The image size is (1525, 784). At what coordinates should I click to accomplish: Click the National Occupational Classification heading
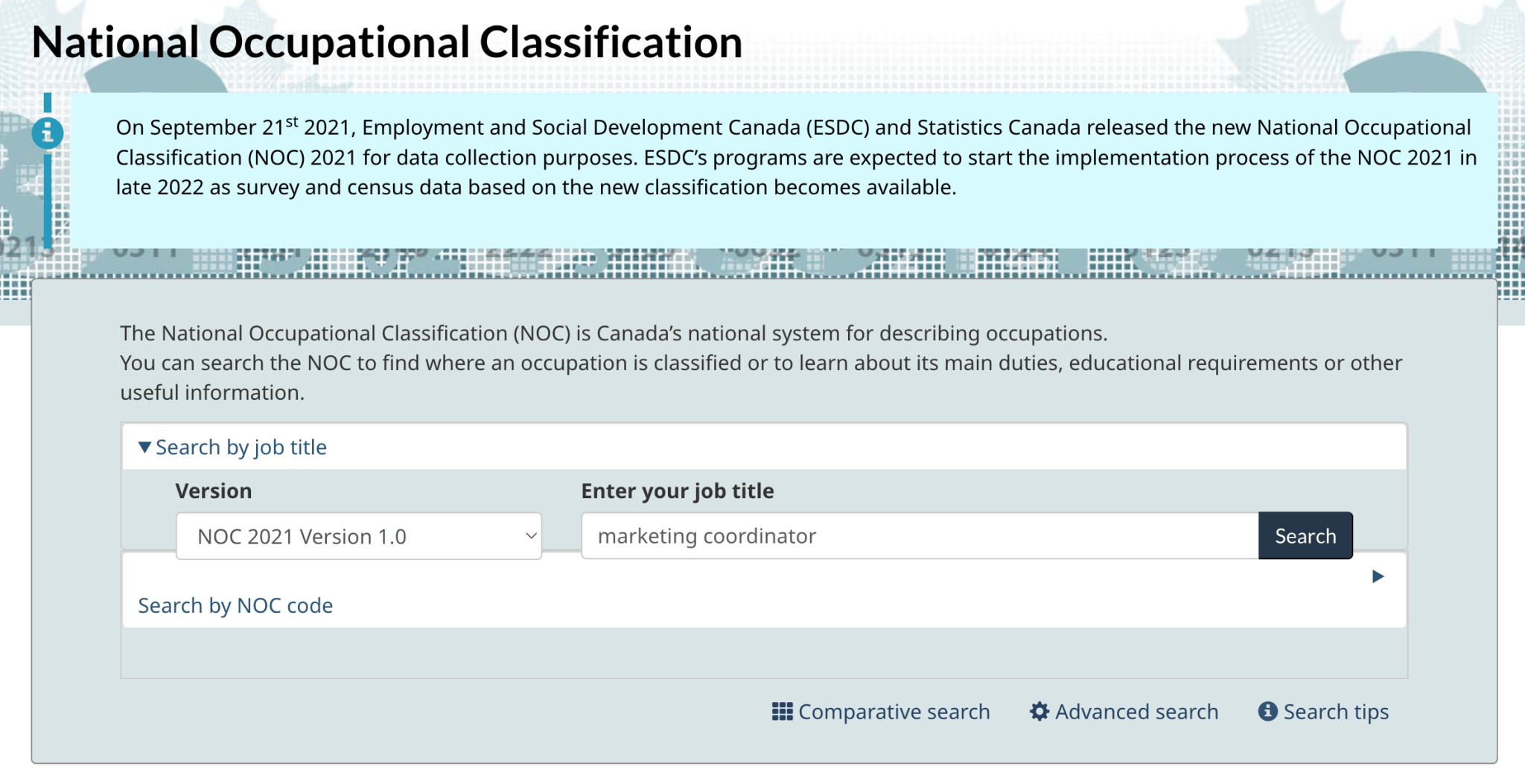[388, 42]
